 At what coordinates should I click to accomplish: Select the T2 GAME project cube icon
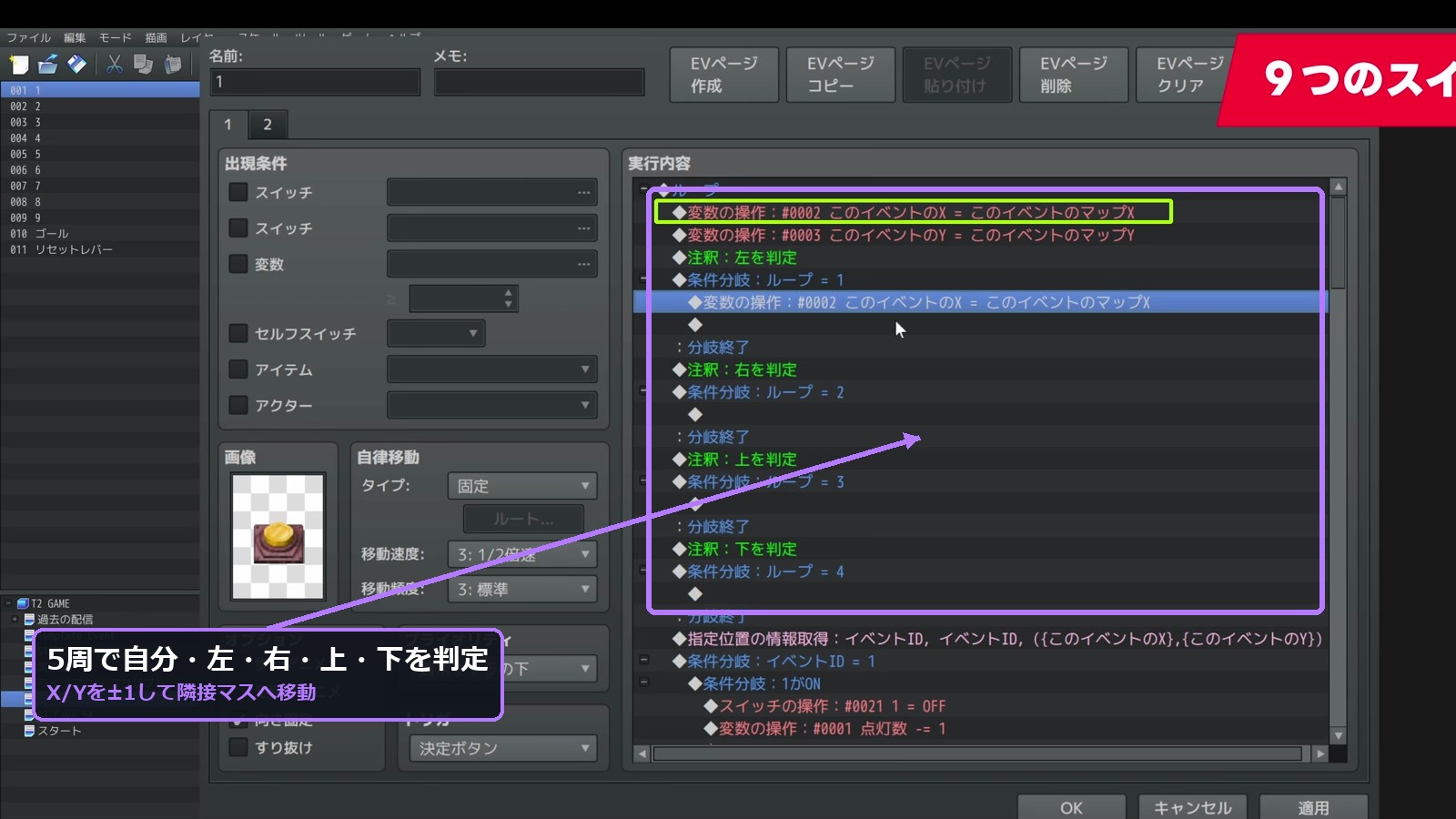pos(23,603)
